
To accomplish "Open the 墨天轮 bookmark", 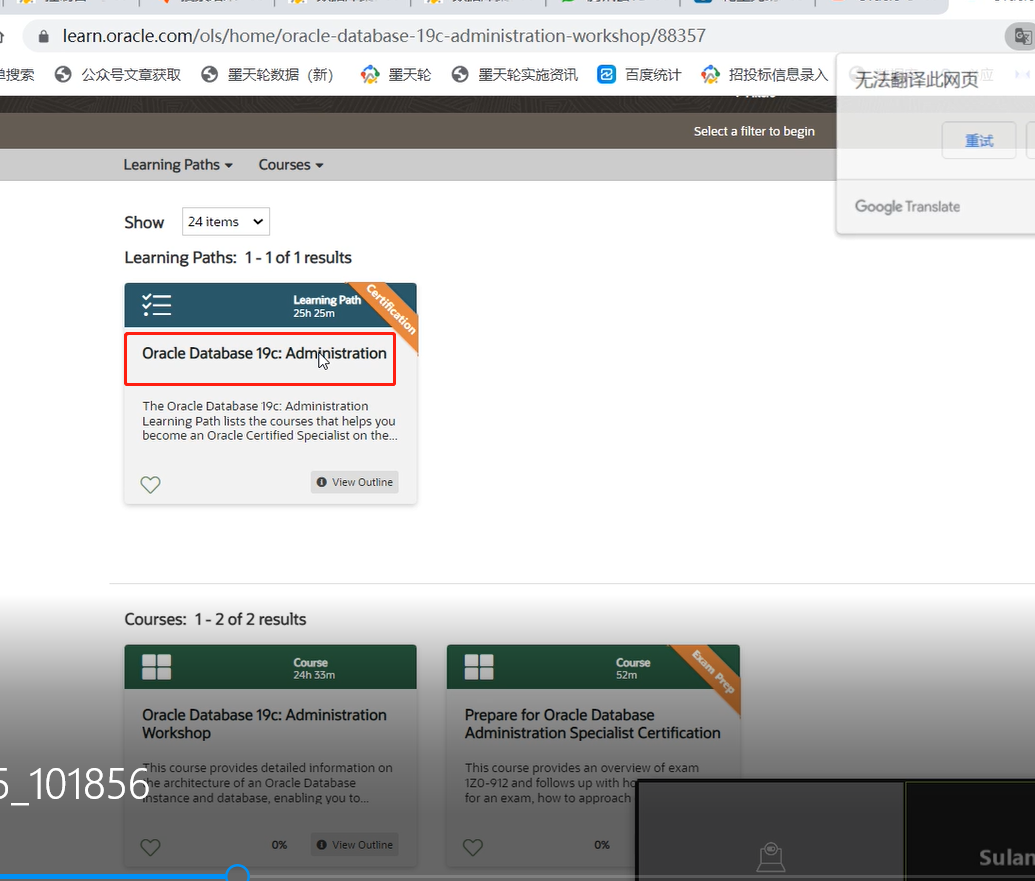I will 395,75.
